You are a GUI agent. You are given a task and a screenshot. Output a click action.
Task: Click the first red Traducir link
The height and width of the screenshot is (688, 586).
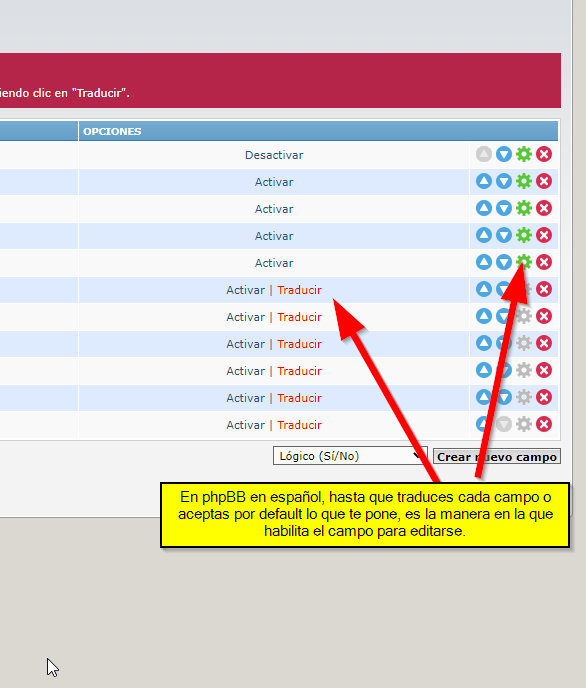click(x=300, y=290)
